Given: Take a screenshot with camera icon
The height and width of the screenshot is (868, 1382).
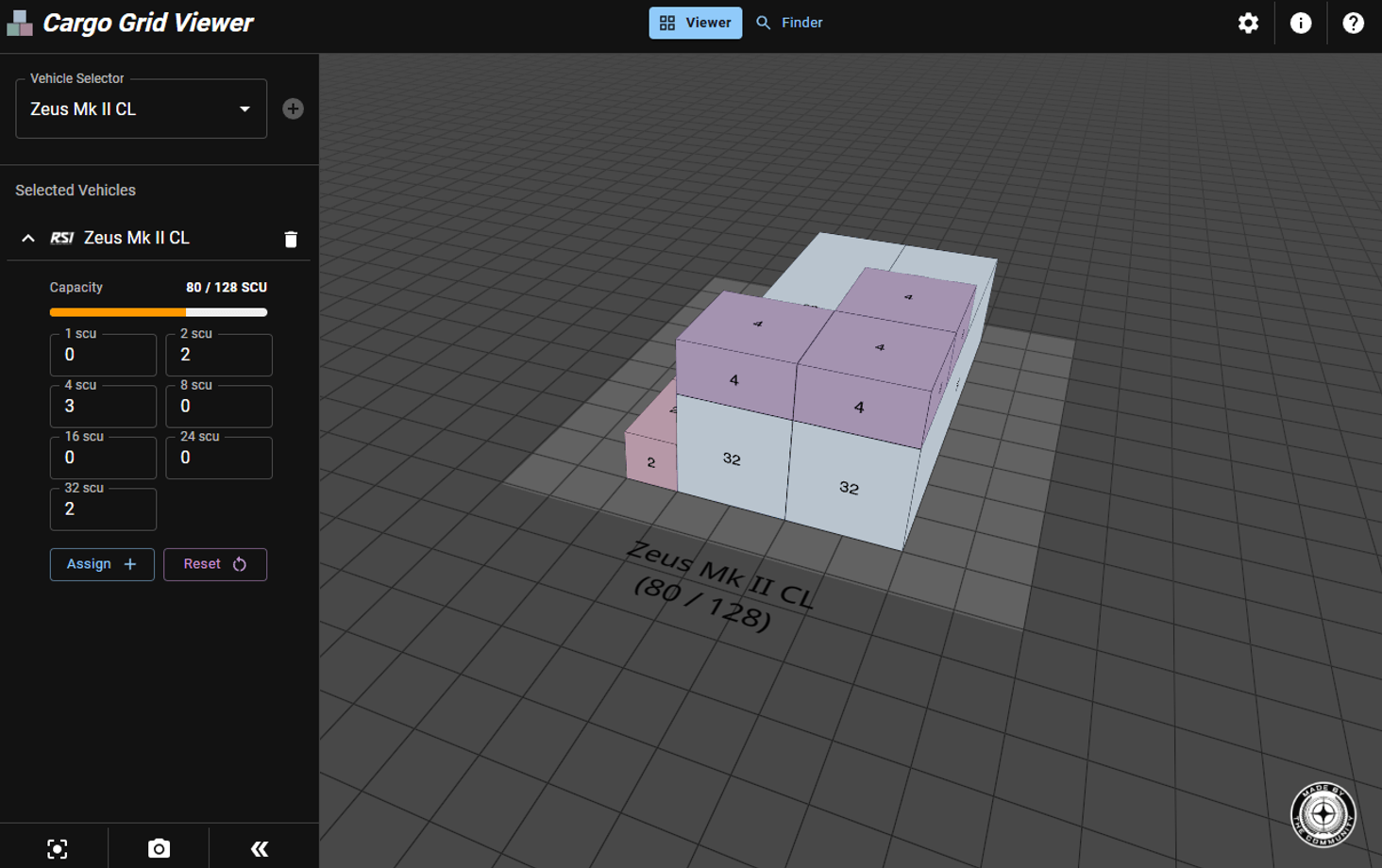Looking at the screenshot, I should pyautogui.click(x=159, y=849).
